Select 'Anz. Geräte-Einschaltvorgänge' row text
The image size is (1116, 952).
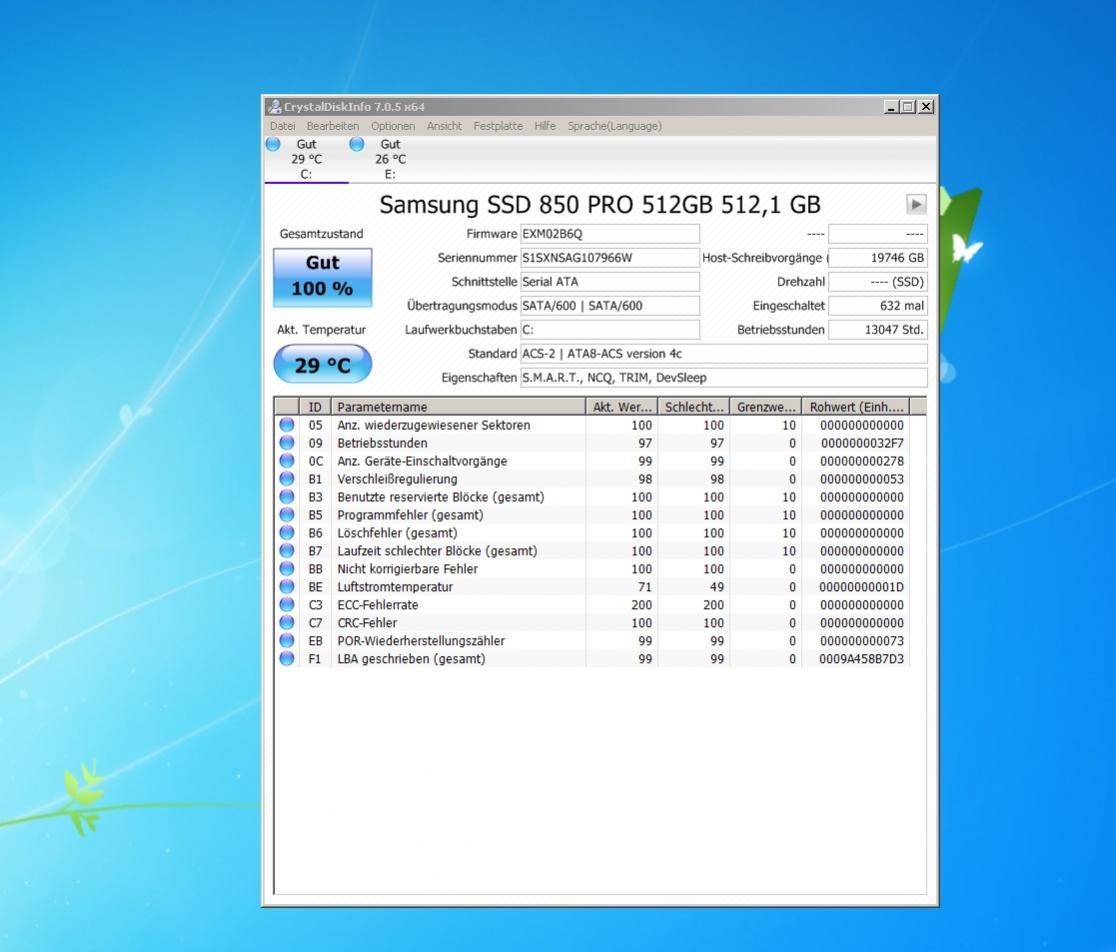[422, 461]
